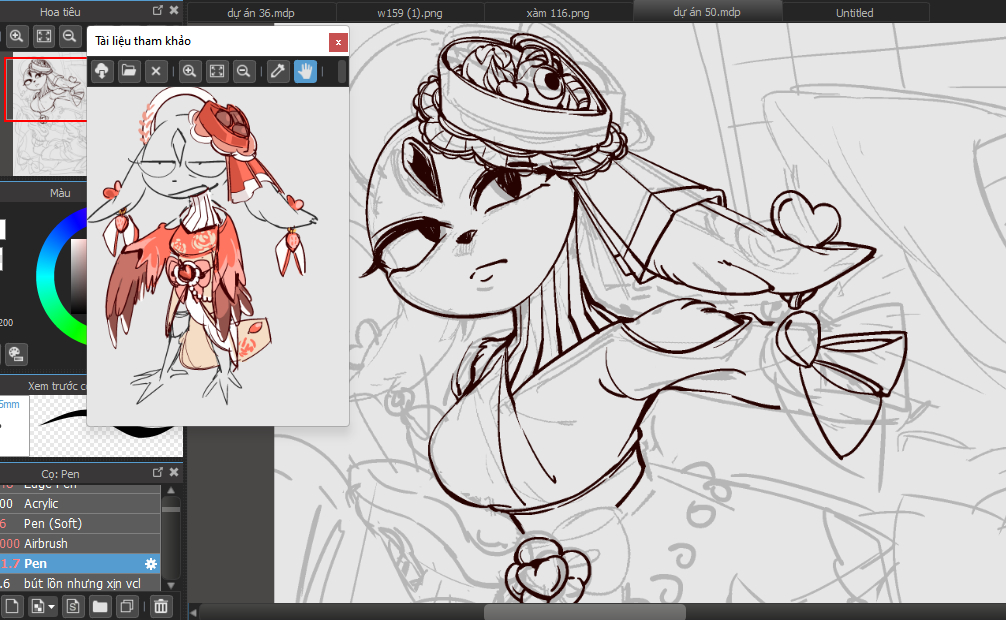Screen dimensions: 1006x620
Task: Select the Airbrush brush from the list
Action: pos(46,543)
